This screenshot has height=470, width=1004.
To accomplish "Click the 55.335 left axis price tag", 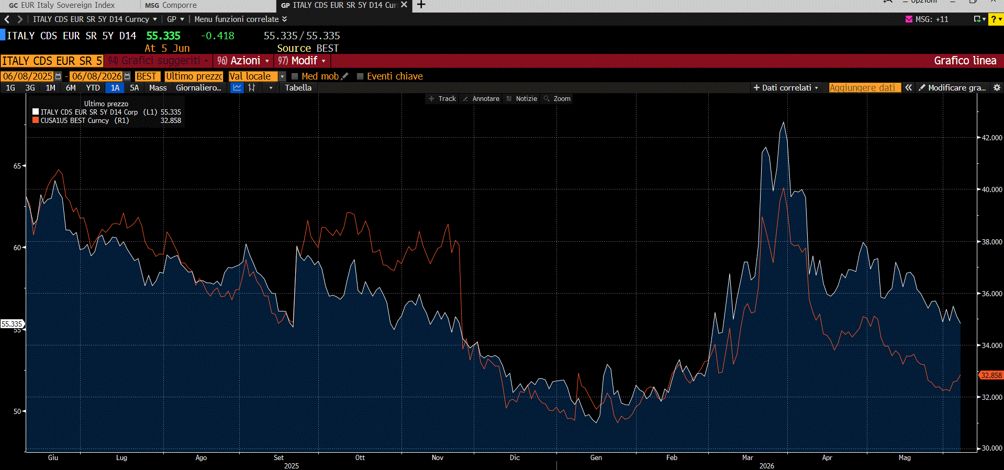I will point(11,325).
